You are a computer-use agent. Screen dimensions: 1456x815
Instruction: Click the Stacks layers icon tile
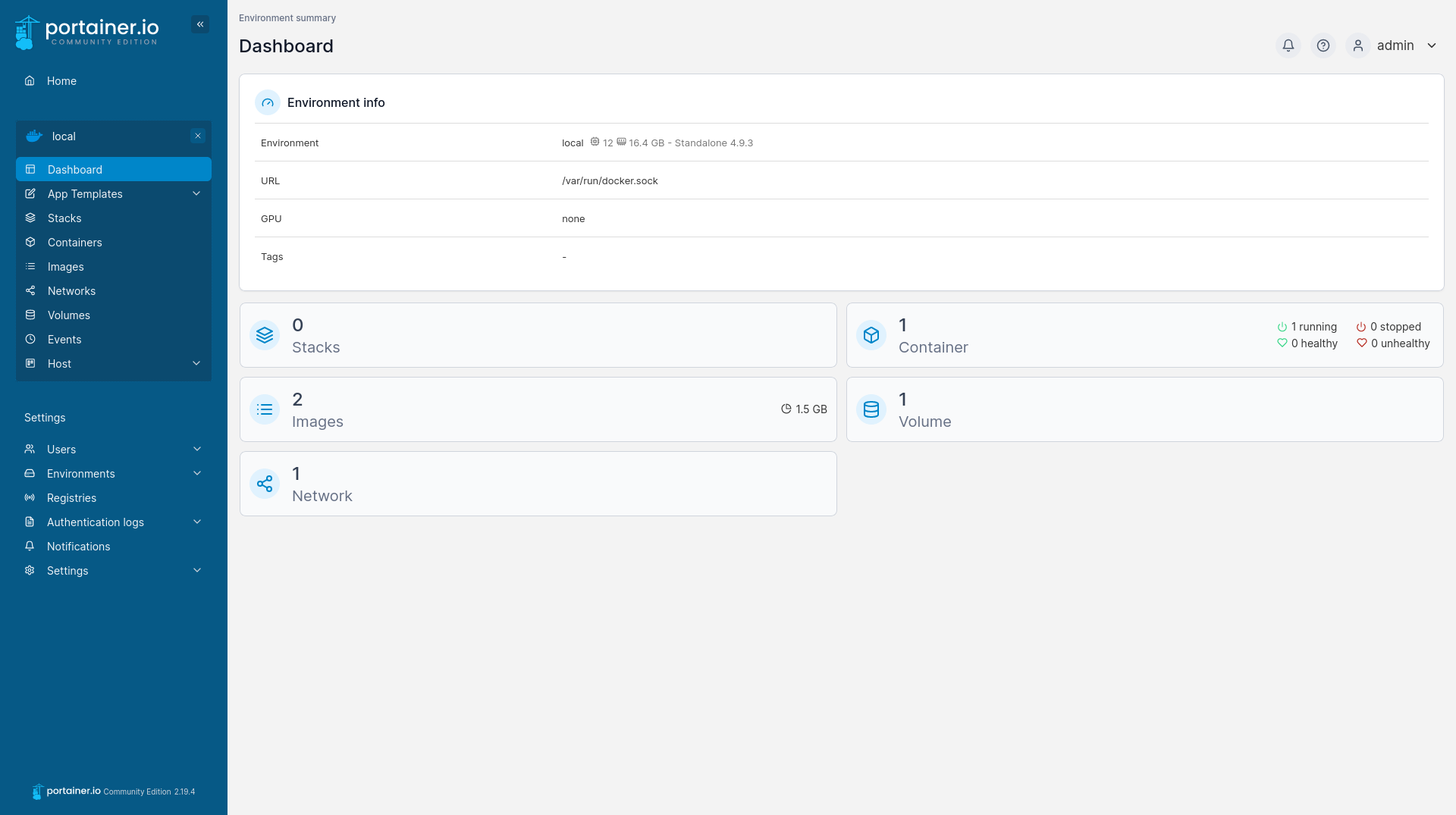(x=265, y=335)
